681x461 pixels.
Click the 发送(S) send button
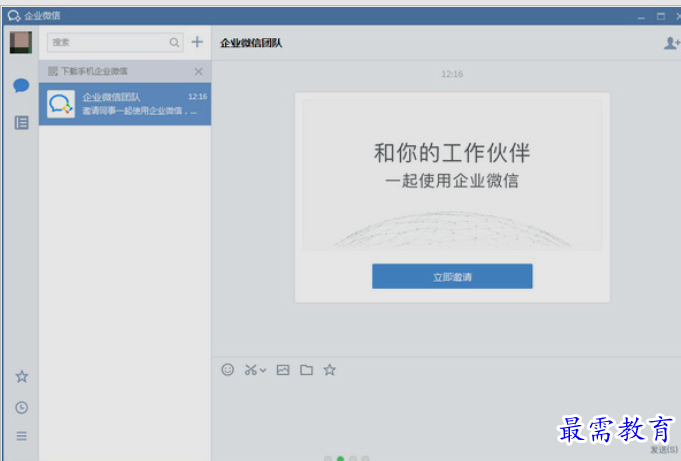pos(664,450)
